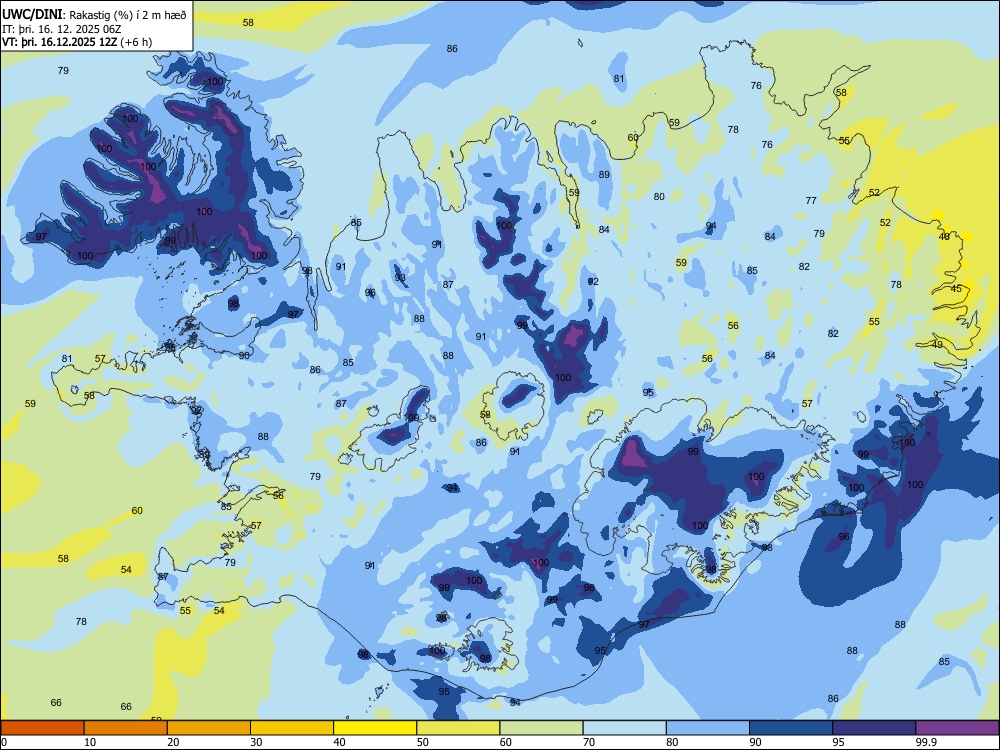Screen dimensions: 1000x750
Task: Click the '45' humidity value on the map
Action: (x=956, y=289)
